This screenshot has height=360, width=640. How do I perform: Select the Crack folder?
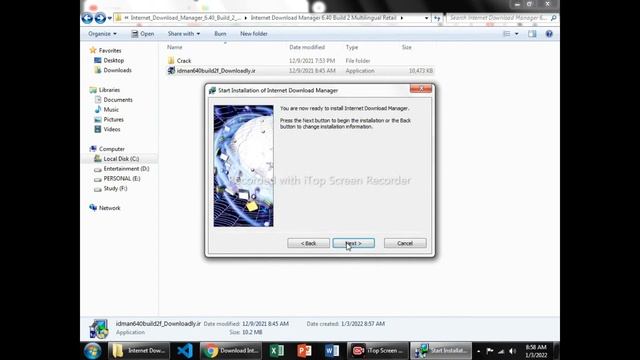click(184, 61)
